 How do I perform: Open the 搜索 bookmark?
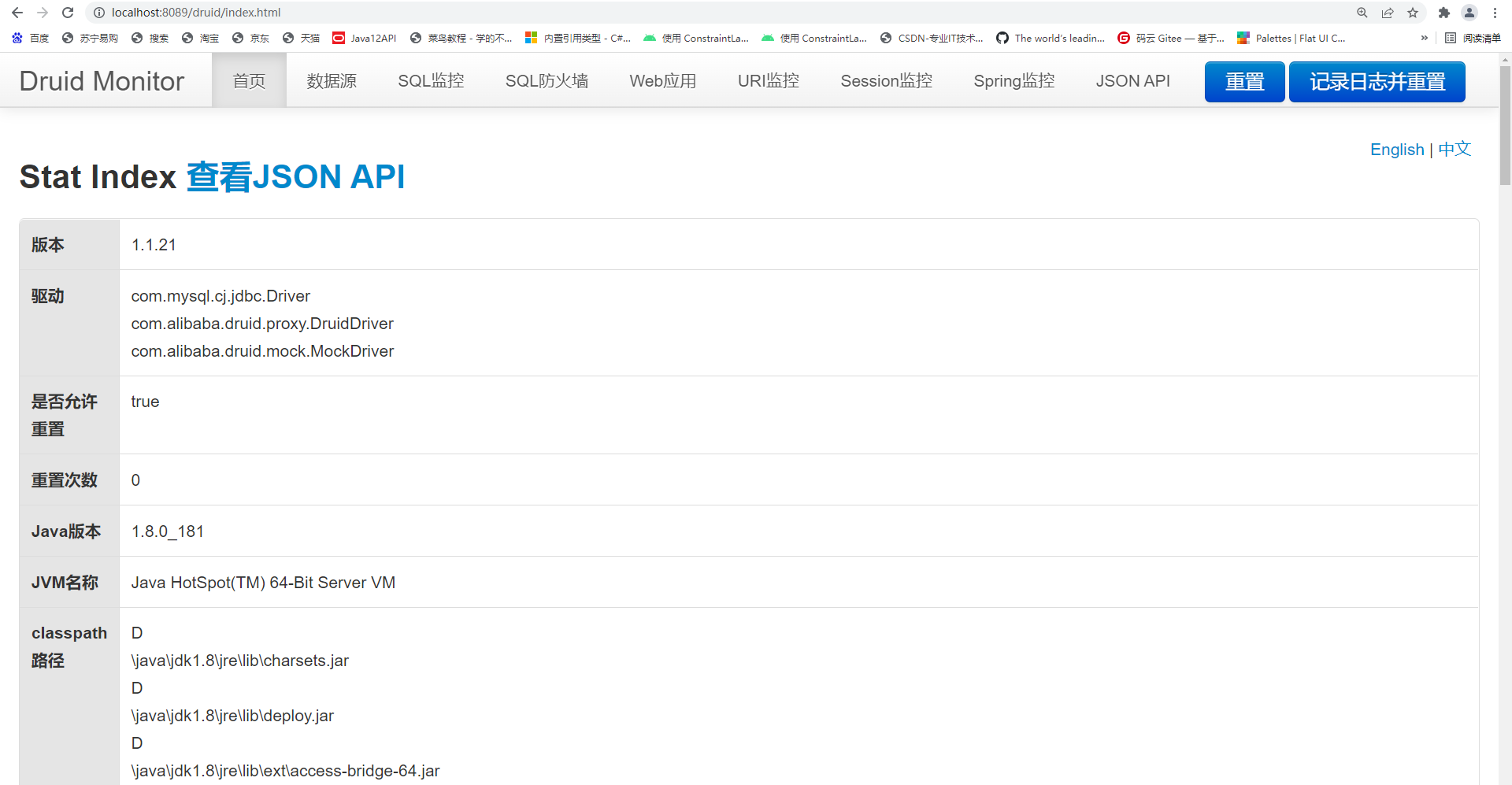[x=150, y=38]
